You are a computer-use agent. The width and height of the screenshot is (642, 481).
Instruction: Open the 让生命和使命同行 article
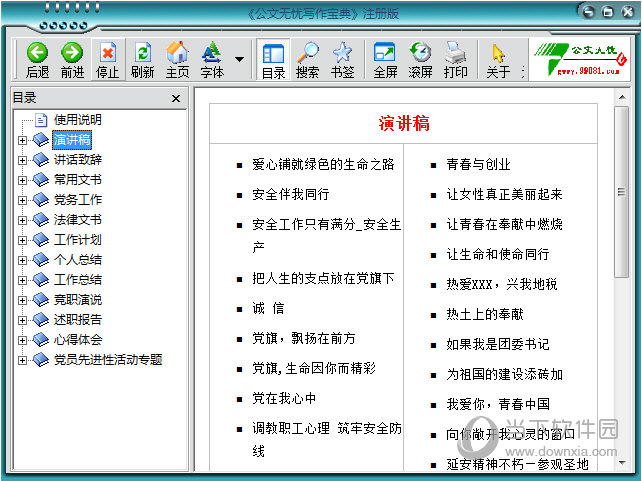[x=498, y=255]
